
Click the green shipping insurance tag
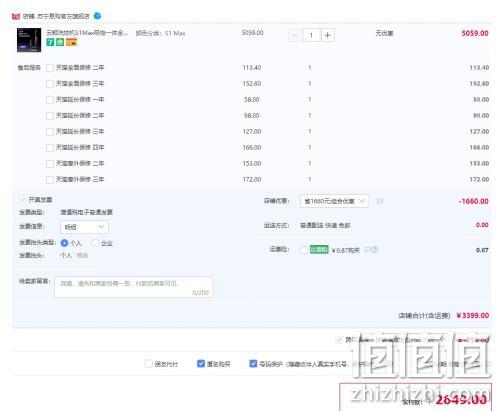(x=319, y=250)
